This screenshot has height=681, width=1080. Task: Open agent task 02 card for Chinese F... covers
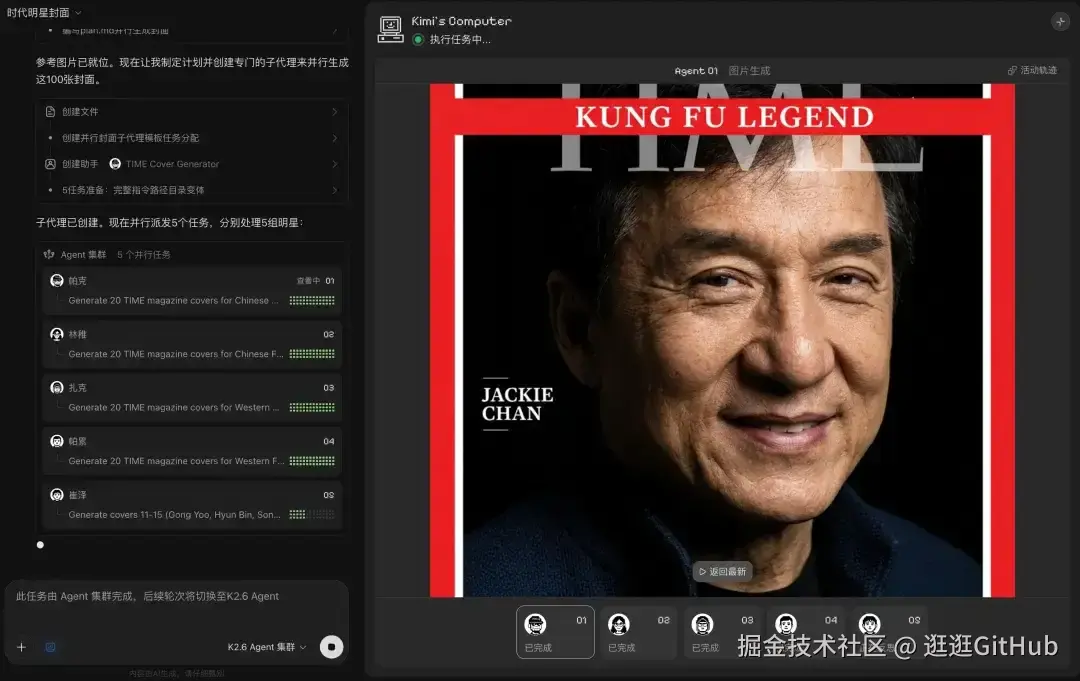point(192,344)
